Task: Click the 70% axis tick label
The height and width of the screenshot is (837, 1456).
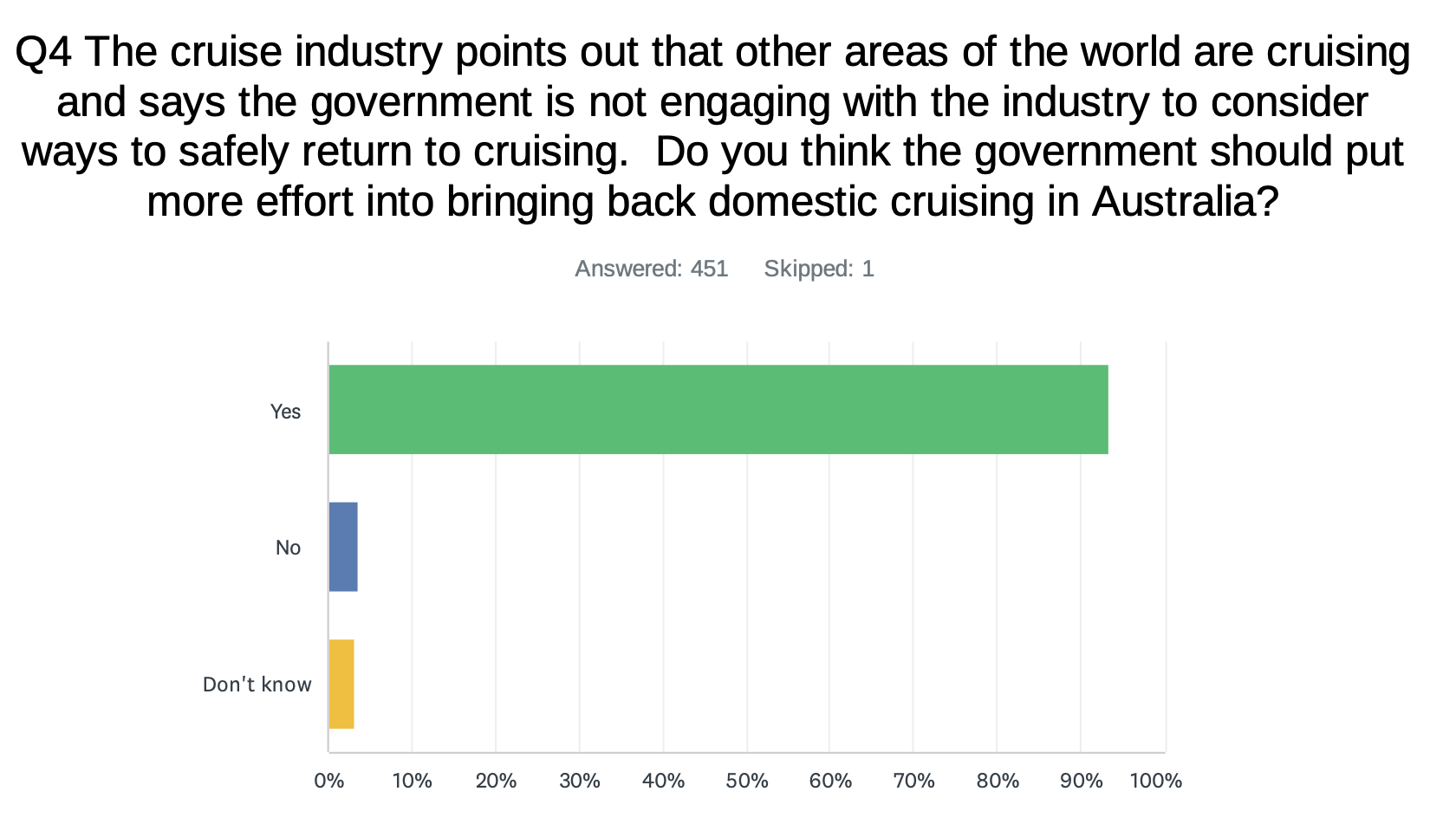Action: 914,781
